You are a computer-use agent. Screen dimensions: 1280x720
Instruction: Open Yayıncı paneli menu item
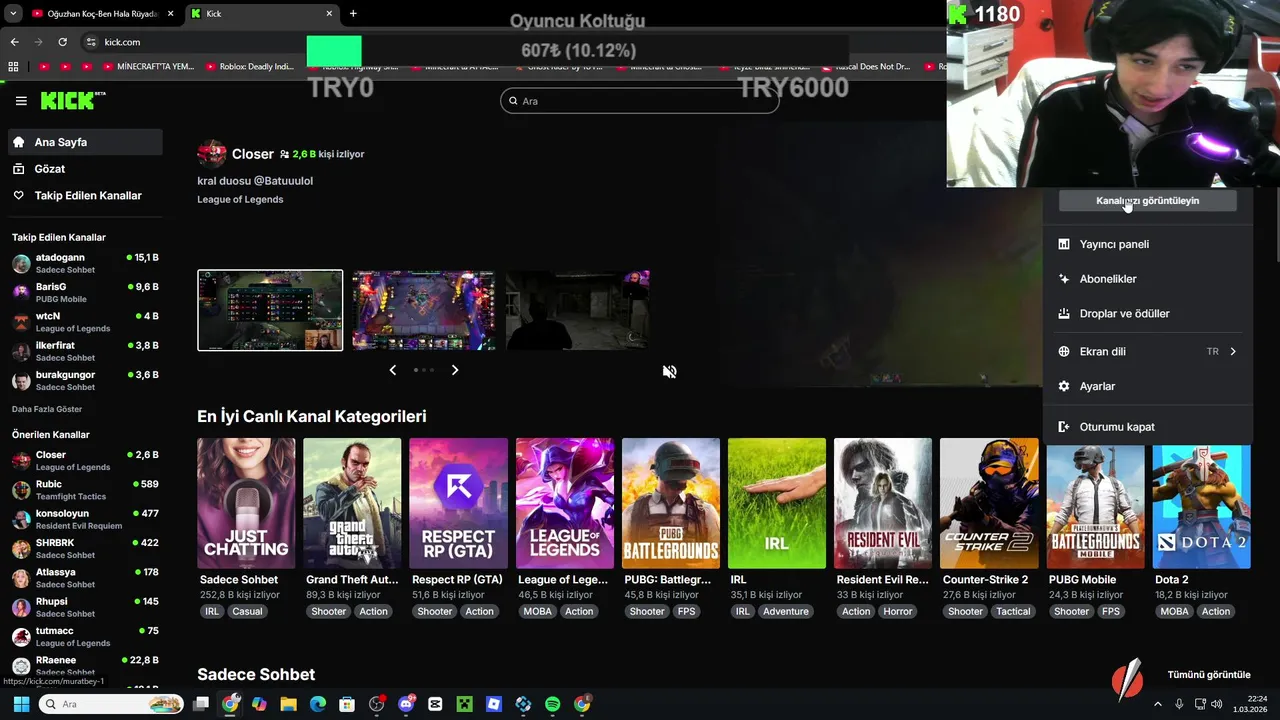pos(1147,244)
